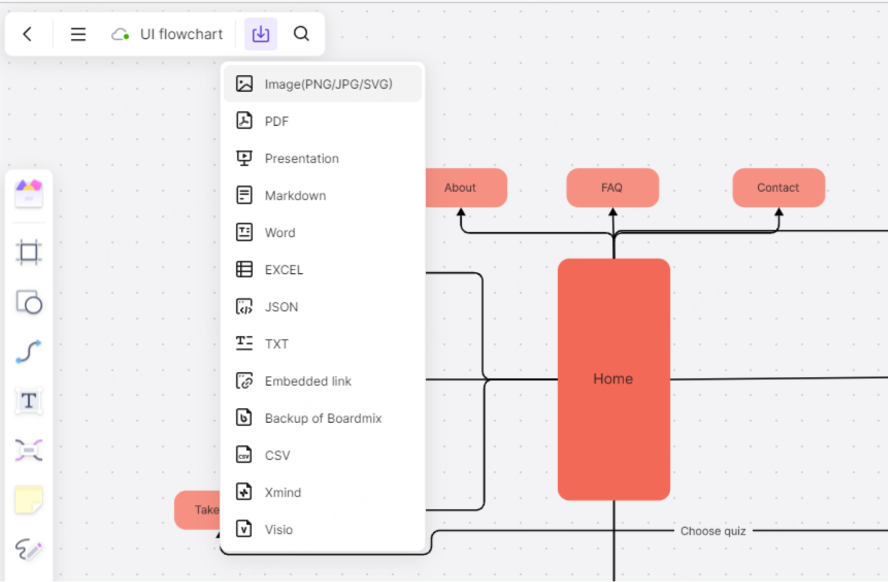Image resolution: width=888 pixels, height=582 pixels.
Task: Select the Home node on canvas
Action: pos(612,379)
